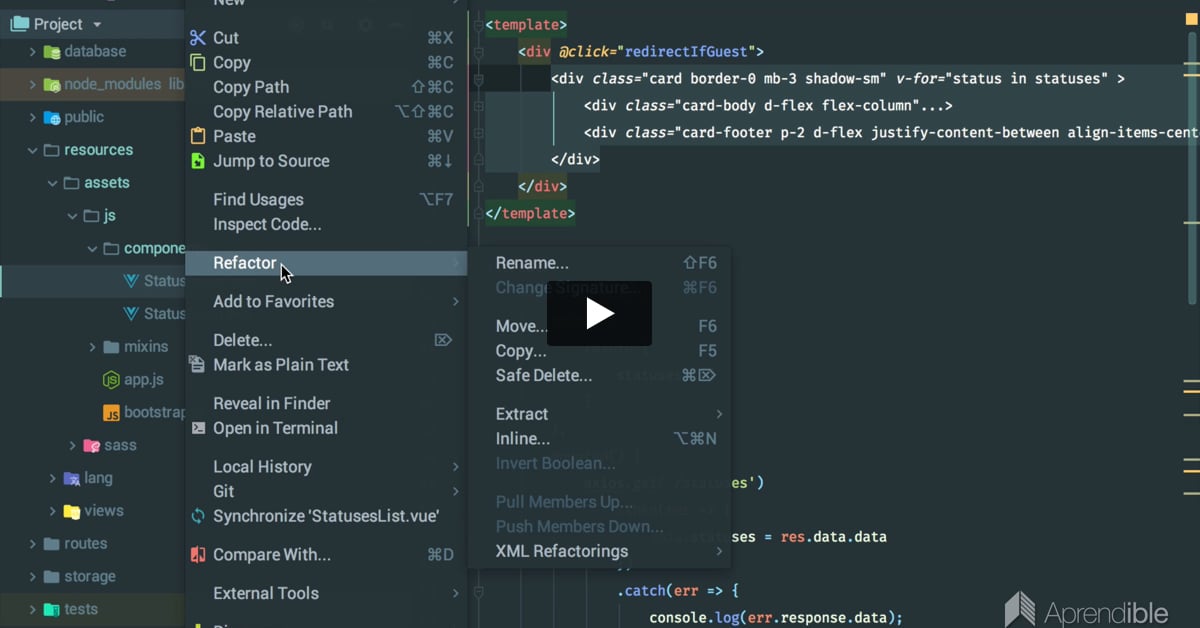Screen dimensions: 1200x628
Task: Open the External Tools submenu
Action: tap(327, 594)
